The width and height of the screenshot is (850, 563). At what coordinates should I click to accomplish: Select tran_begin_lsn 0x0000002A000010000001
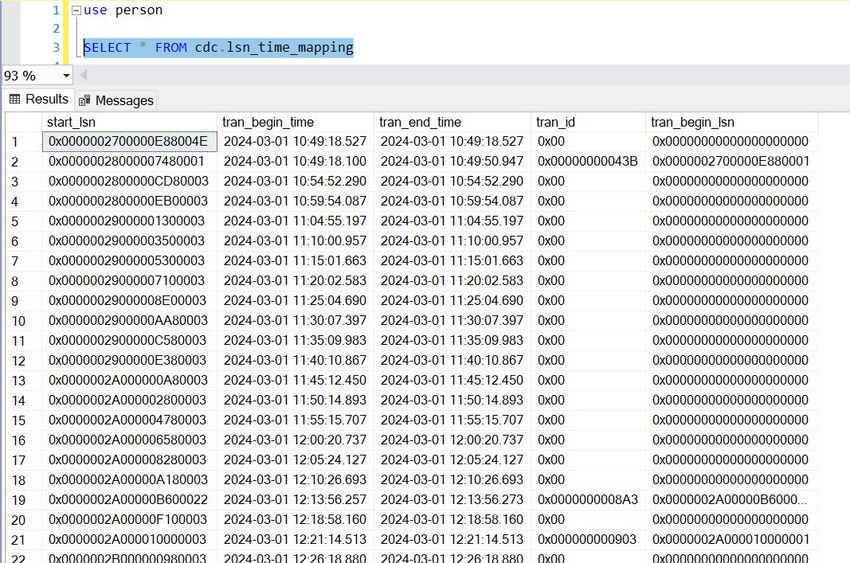pos(731,540)
